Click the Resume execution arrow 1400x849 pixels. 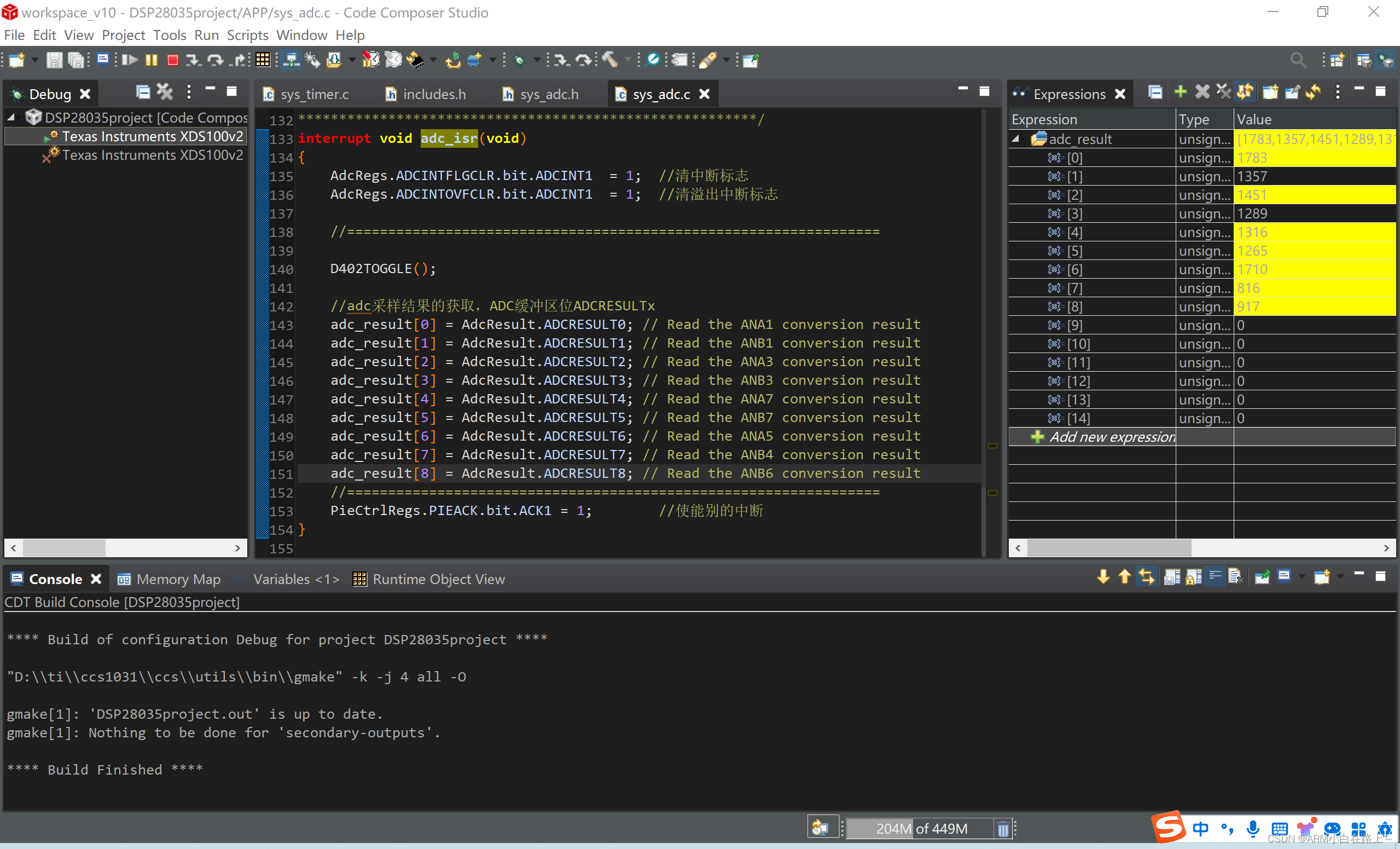coord(130,60)
